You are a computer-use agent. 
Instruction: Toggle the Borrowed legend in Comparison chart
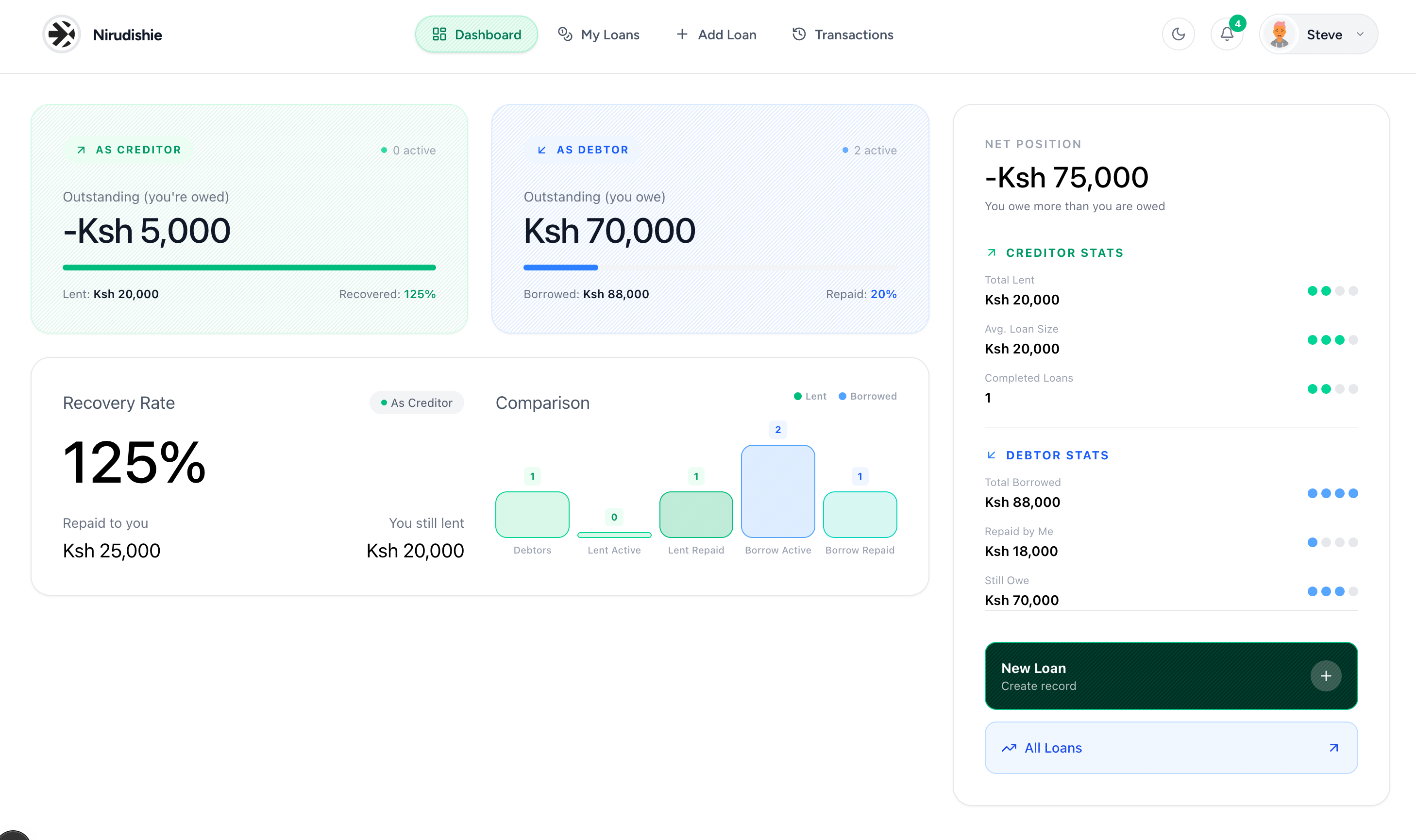pos(867,396)
